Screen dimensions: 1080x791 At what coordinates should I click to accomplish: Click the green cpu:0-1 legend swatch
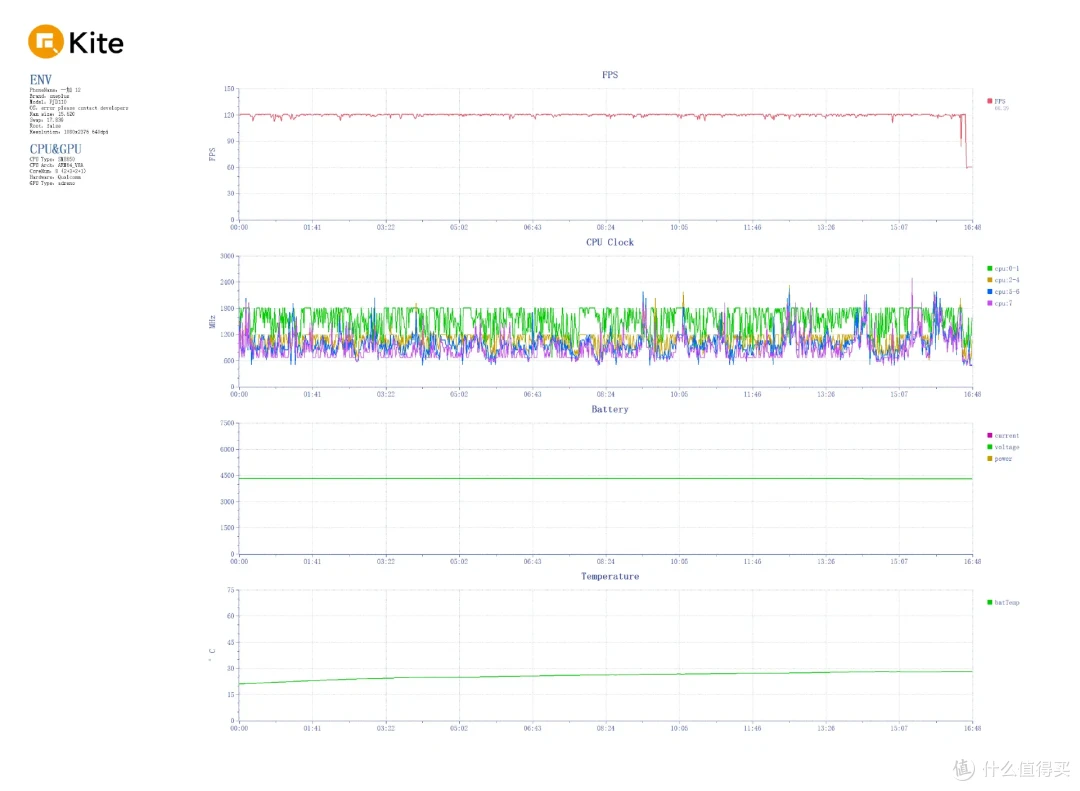990,269
